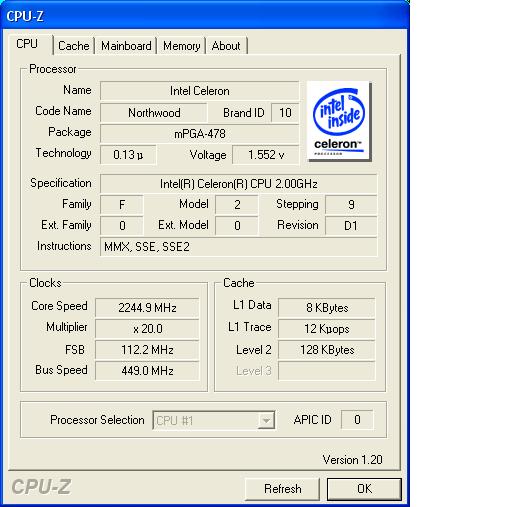Screen dimensions: 512x507
Task: Select the Model value '2'
Action: tap(237, 204)
